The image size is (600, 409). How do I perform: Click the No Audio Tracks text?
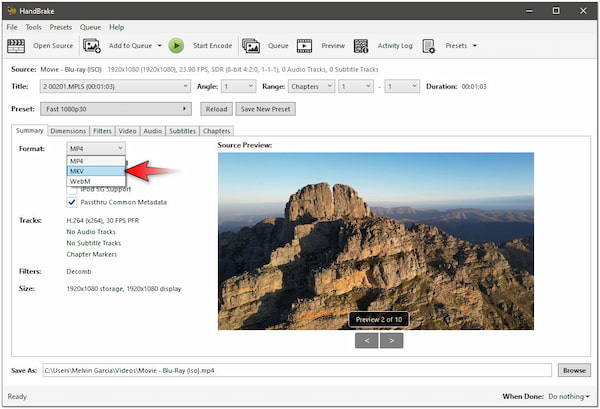click(91, 232)
